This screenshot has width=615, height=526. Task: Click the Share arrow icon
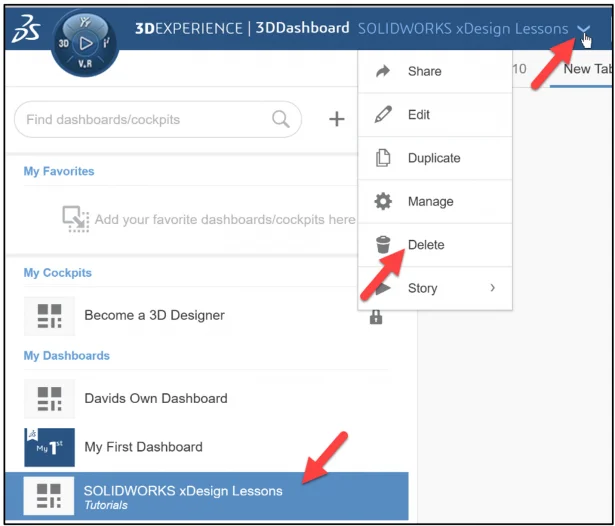pyautogui.click(x=383, y=71)
